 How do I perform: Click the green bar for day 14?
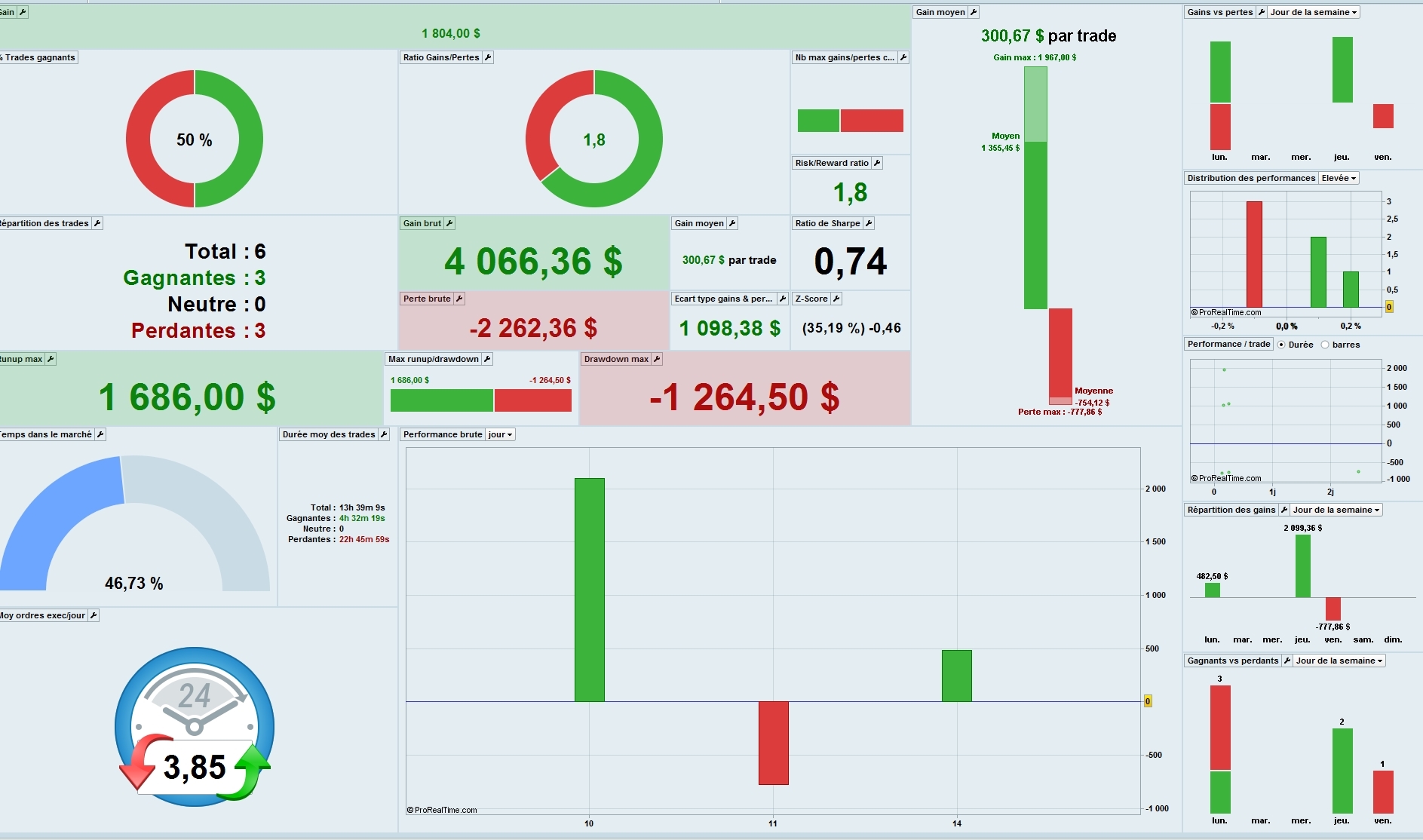tap(957, 676)
